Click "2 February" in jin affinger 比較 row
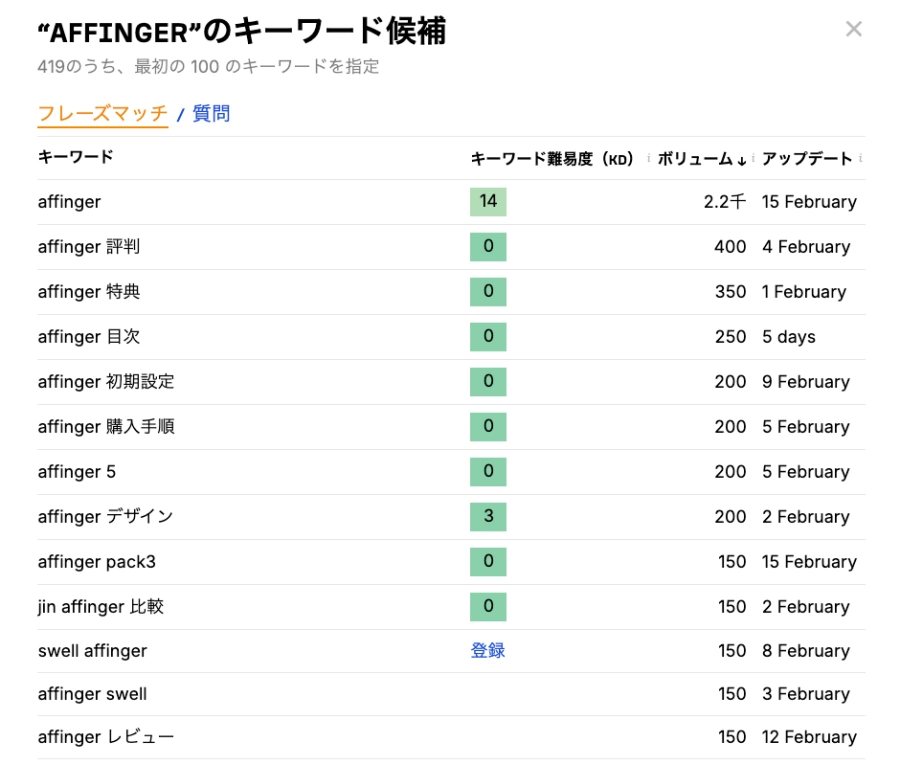The height and width of the screenshot is (764, 900). [x=806, y=607]
